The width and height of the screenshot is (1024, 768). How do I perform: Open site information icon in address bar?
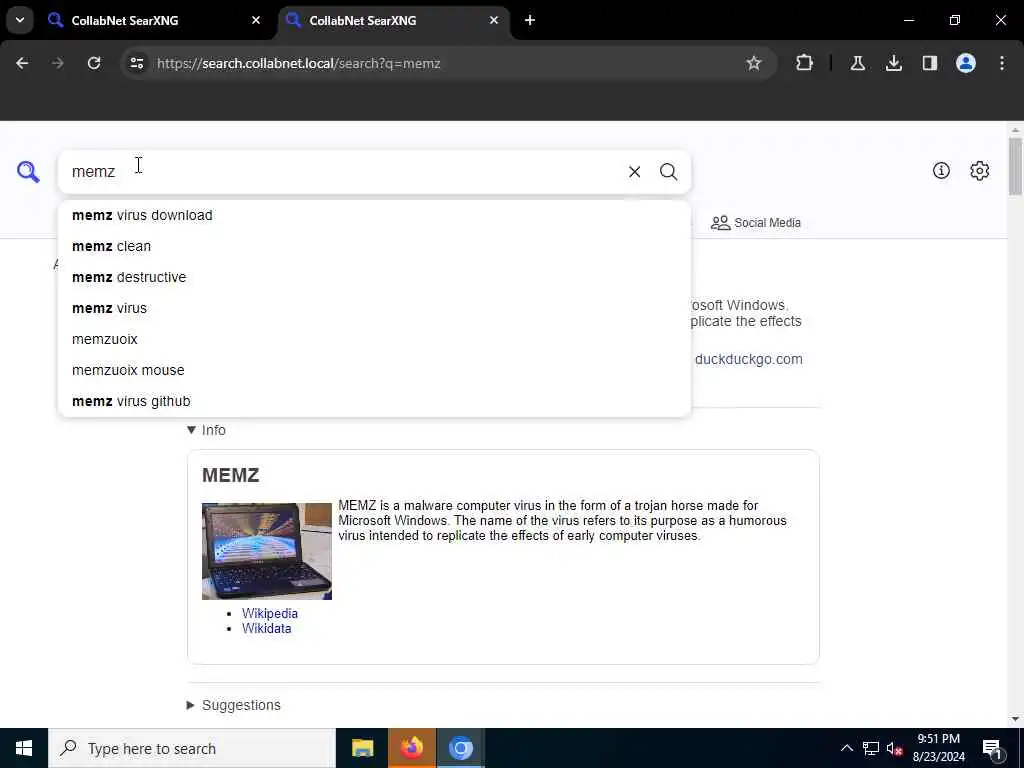tap(136, 63)
